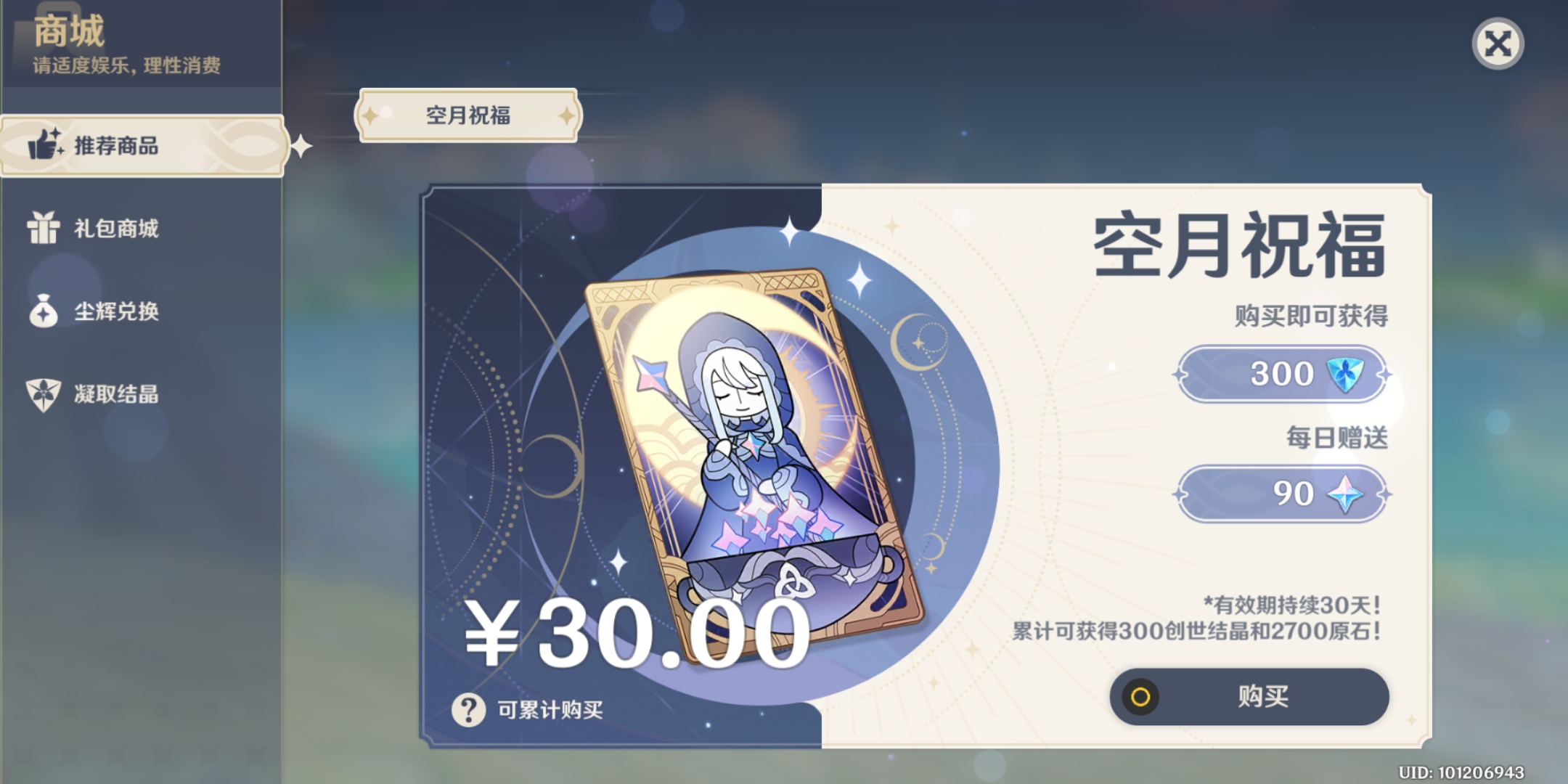Screen dimensions: 1568x784
Task: Click the thumbs-up icon beside 推荐商品
Action: (x=46, y=144)
